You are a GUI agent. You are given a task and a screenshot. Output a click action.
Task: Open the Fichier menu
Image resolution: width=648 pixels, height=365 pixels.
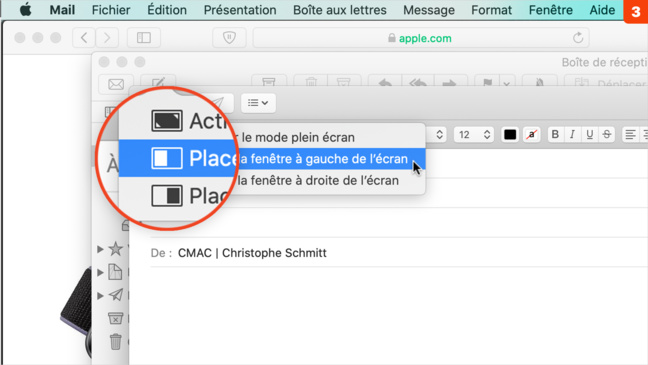click(111, 10)
